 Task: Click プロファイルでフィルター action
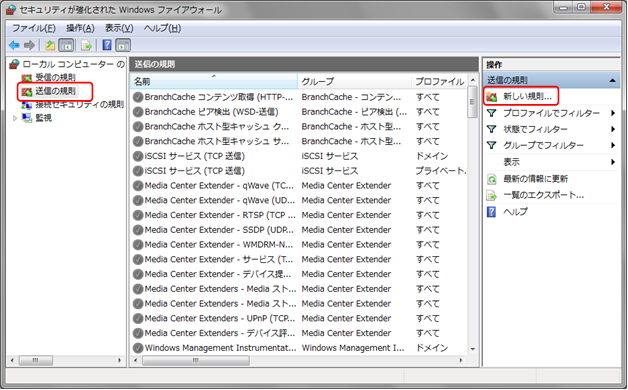551,113
